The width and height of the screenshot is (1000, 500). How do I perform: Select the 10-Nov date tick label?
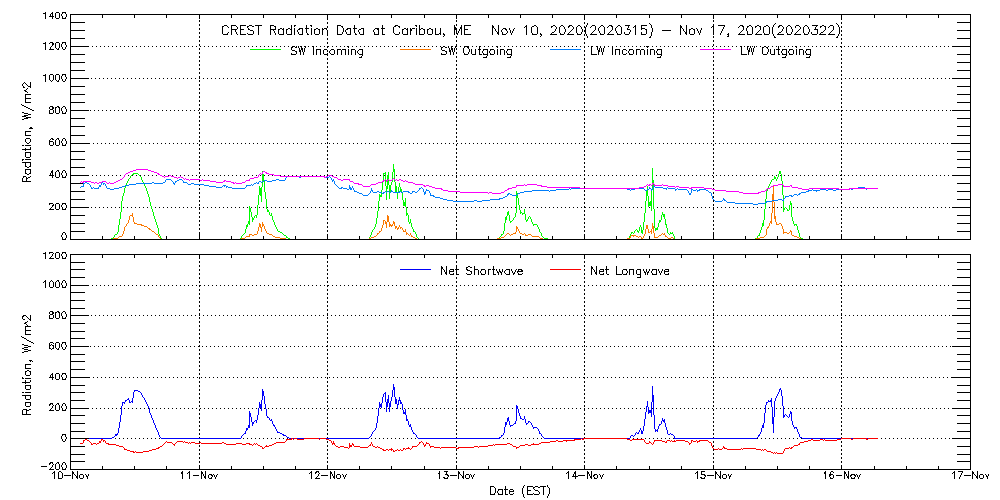coord(73,478)
